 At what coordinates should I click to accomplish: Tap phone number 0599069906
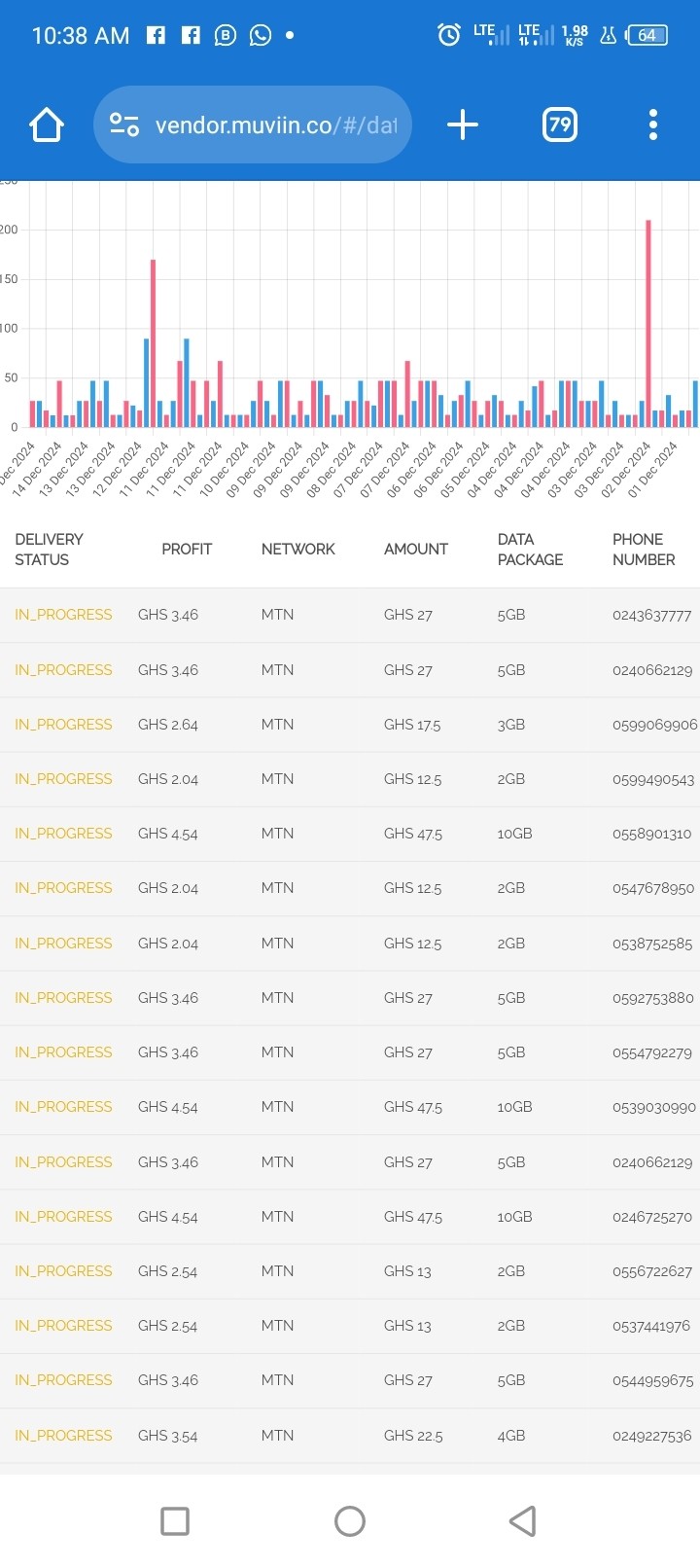tap(654, 725)
